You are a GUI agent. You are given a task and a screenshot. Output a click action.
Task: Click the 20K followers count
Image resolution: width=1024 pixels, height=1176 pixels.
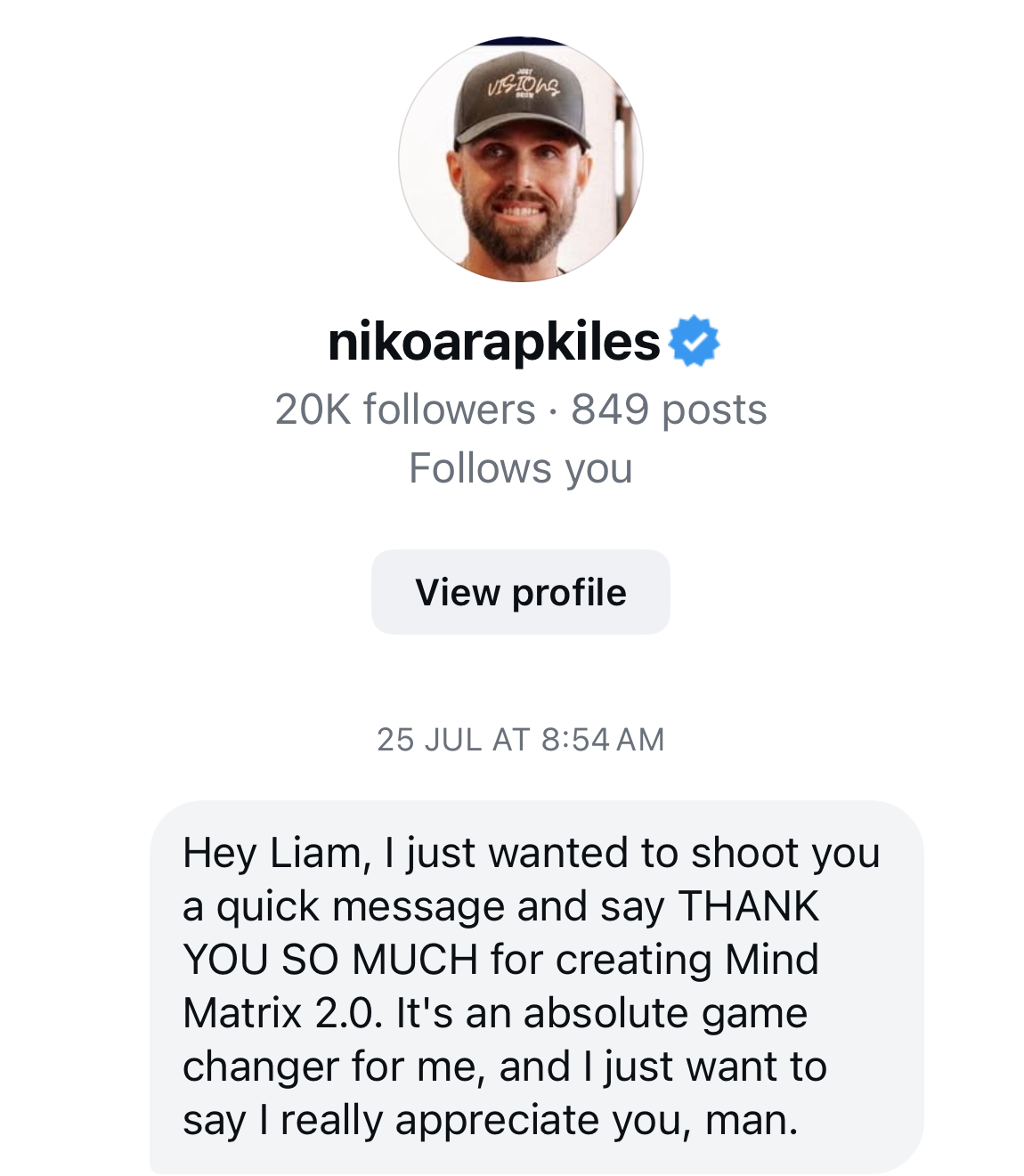[x=405, y=410]
